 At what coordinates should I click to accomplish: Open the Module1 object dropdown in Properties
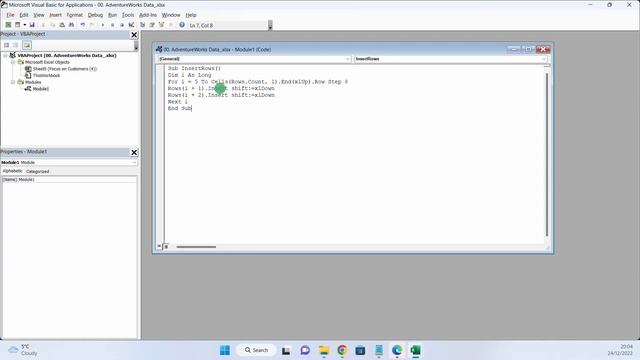(x=134, y=162)
